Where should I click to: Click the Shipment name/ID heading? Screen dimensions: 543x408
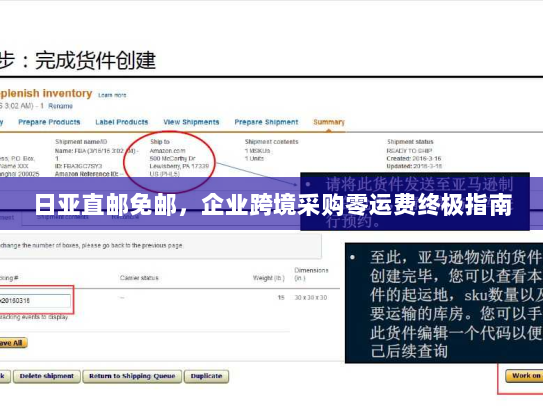(81, 142)
